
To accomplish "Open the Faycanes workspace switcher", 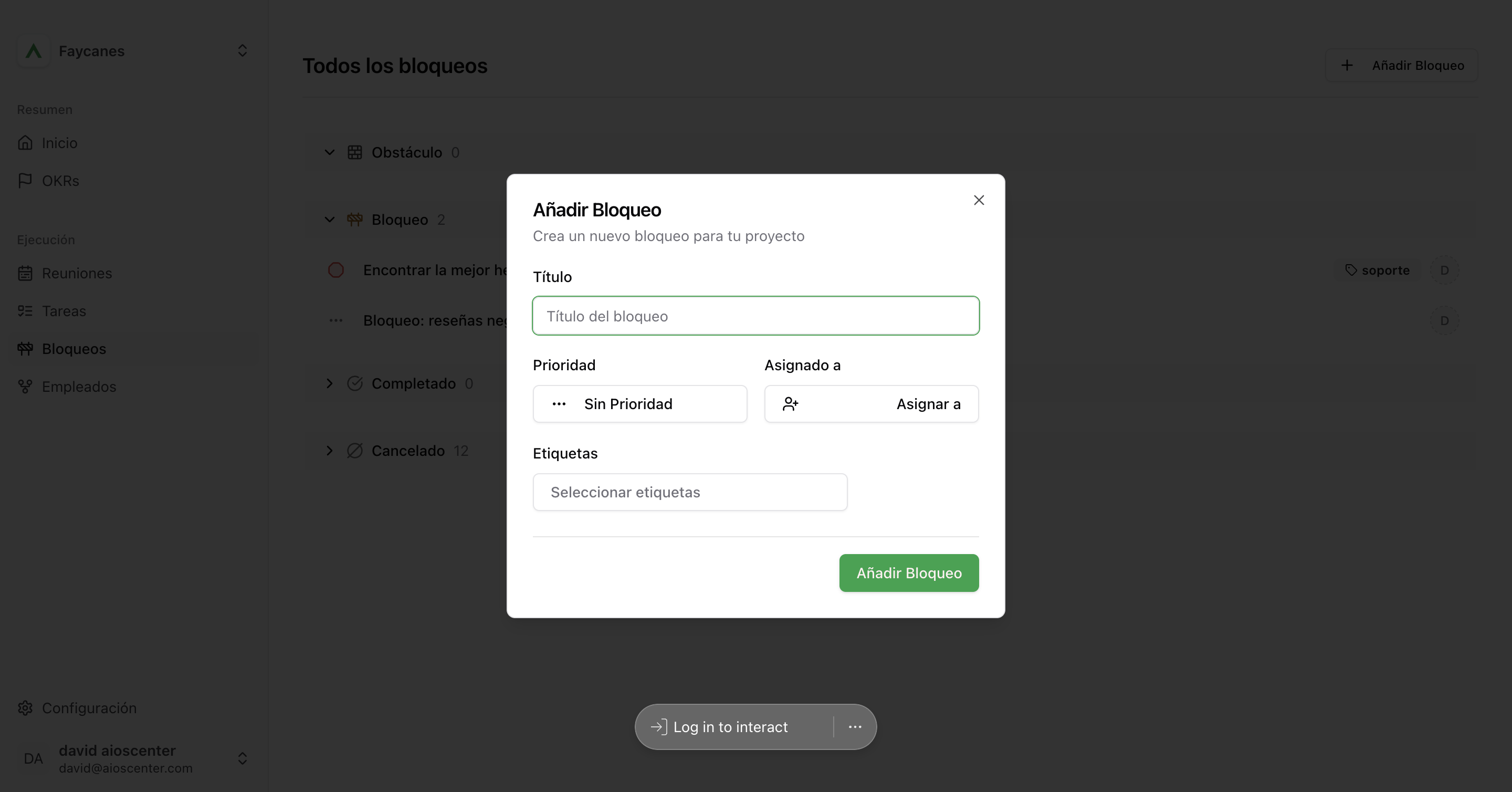I will coord(133,51).
